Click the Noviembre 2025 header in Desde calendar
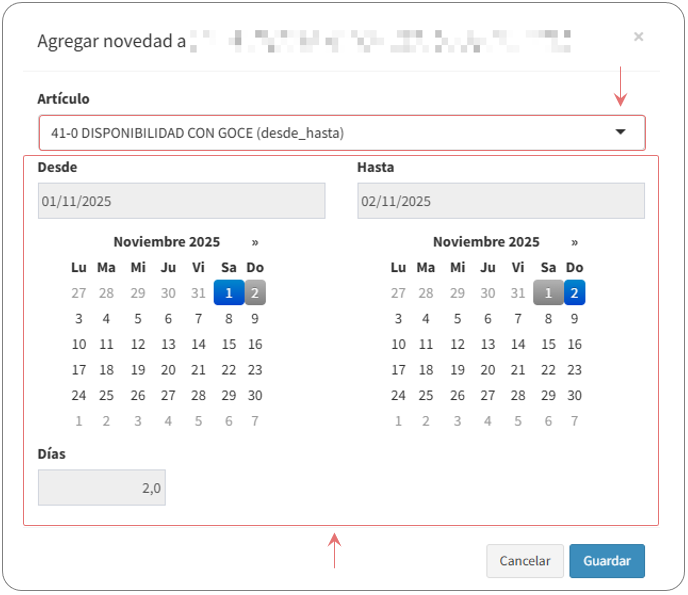 click(x=166, y=242)
